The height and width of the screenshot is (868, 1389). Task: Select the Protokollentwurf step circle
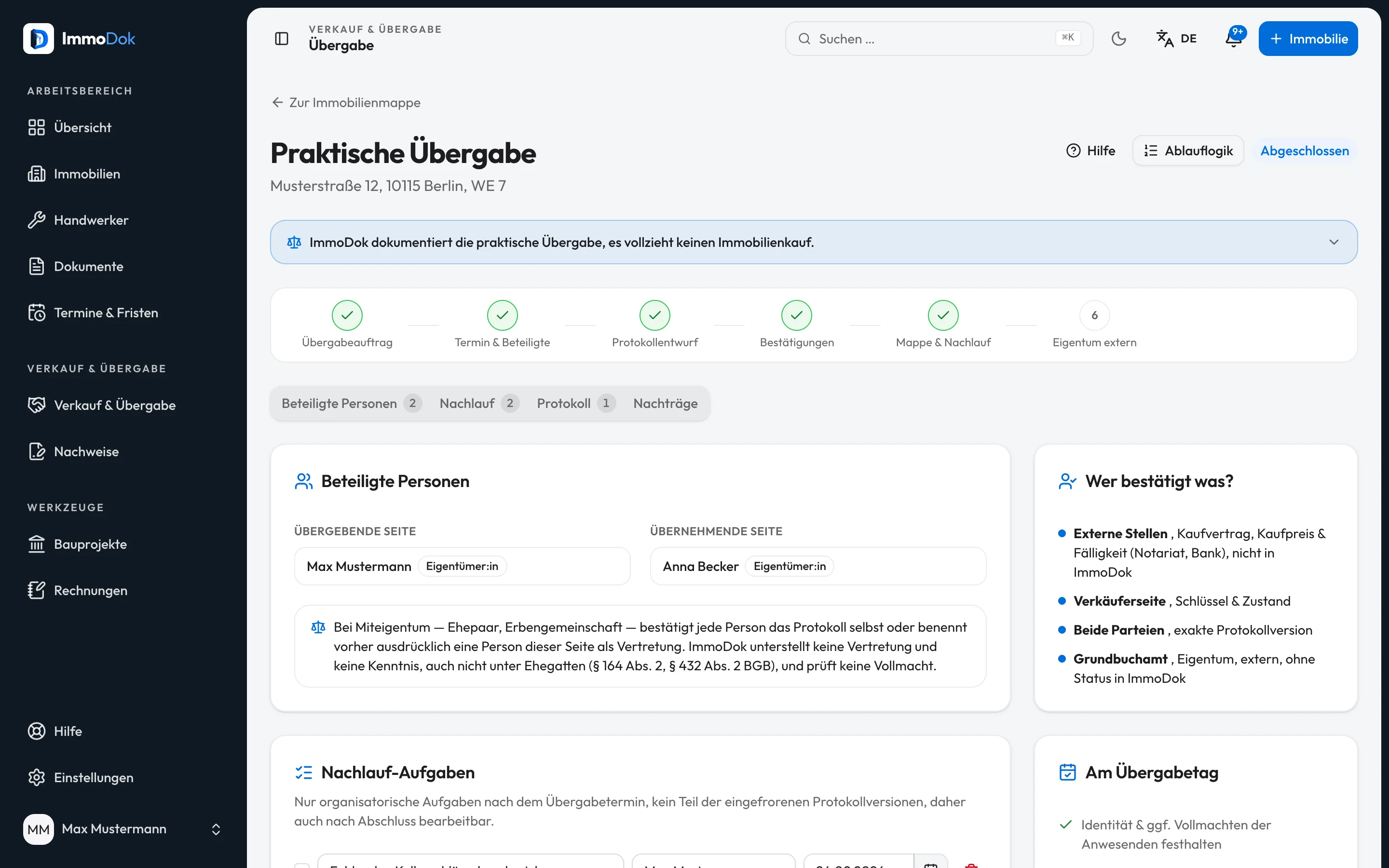[x=655, y=315]
